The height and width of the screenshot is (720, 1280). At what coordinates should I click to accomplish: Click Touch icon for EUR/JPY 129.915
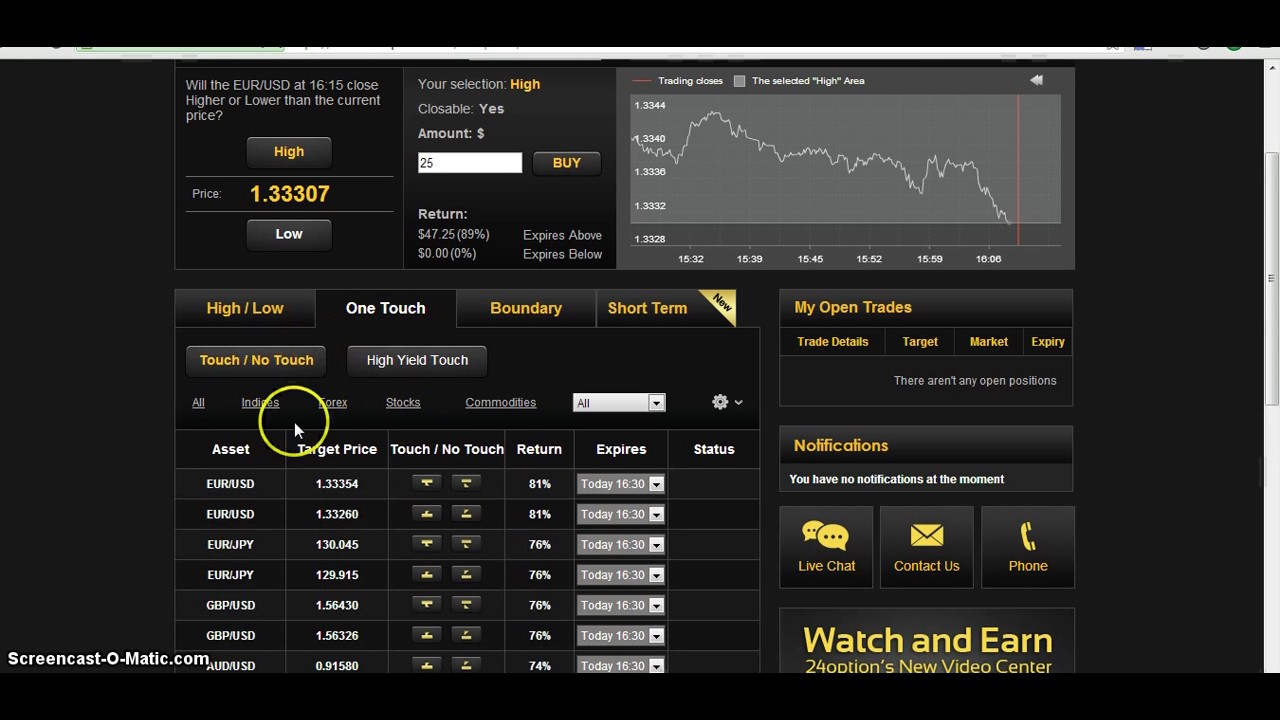pos(427,575)
